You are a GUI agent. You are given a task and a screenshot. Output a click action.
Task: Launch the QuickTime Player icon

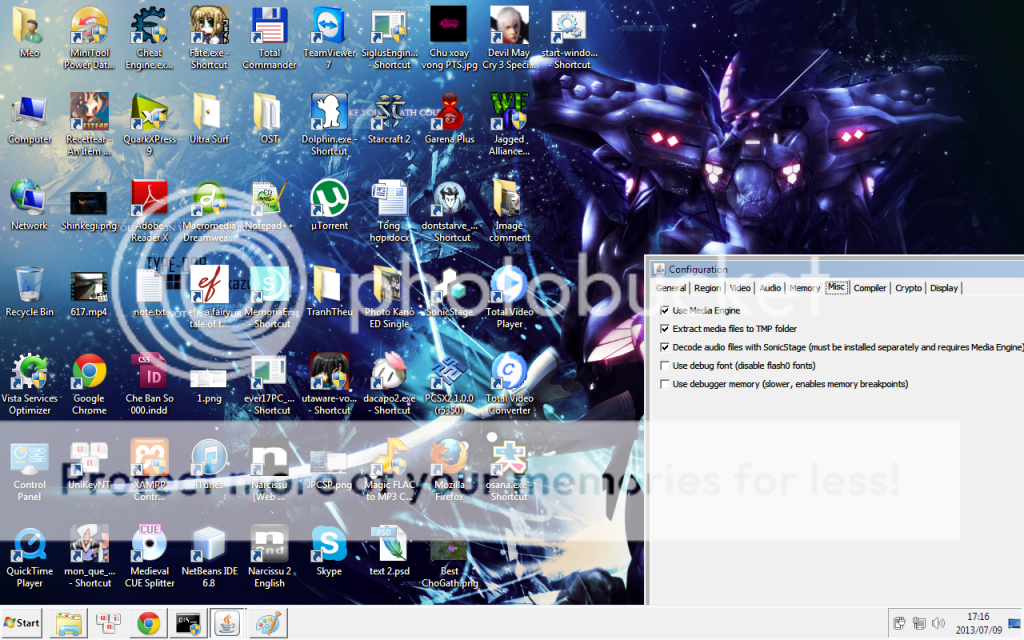[29, 544]
